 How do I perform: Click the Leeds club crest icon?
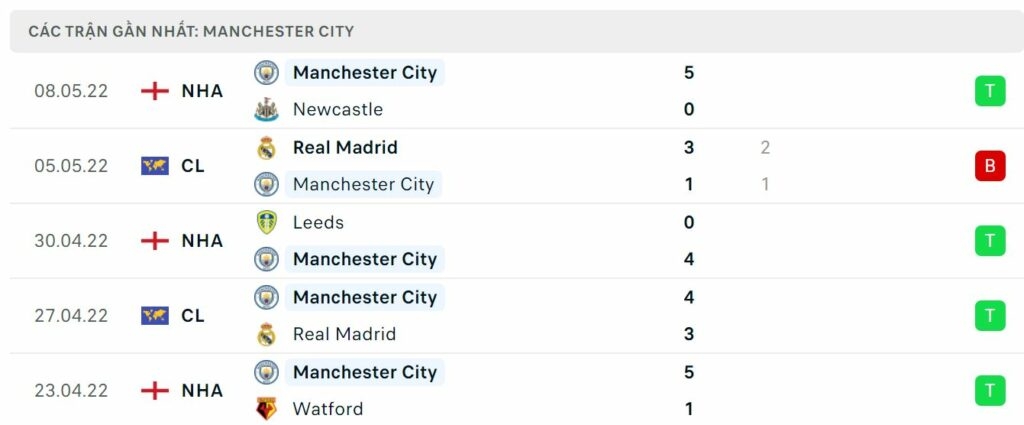pyautogui.click(x=266, y=222)
